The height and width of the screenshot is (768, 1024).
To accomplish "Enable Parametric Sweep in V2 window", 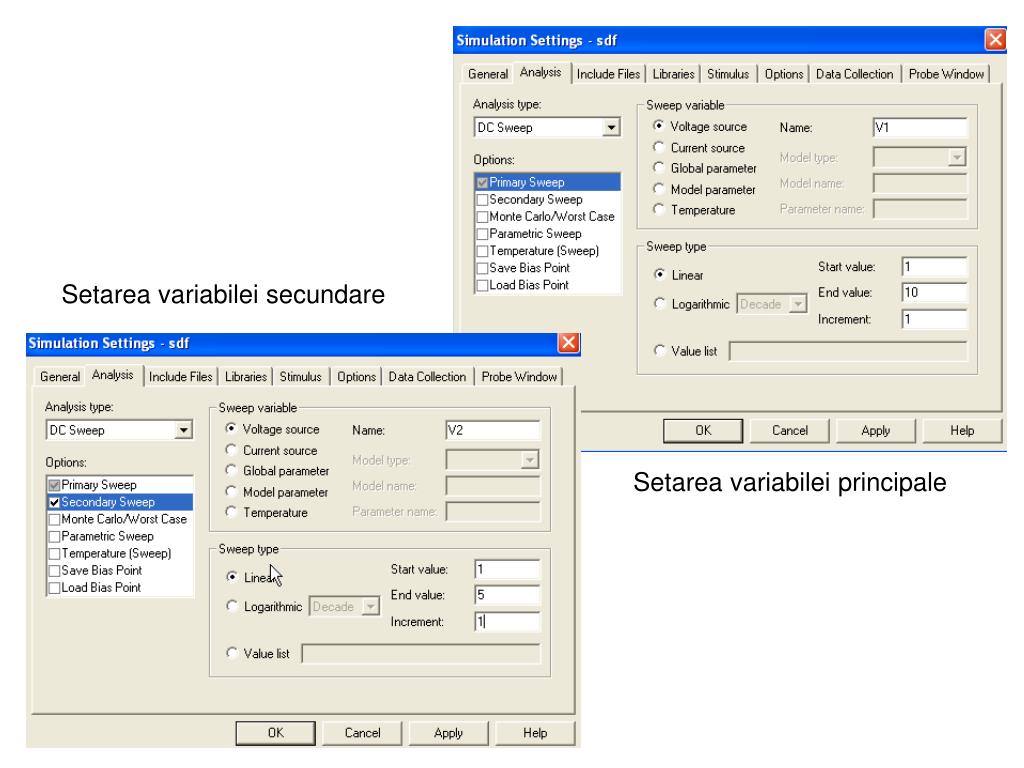I will [x=55, y=537].
